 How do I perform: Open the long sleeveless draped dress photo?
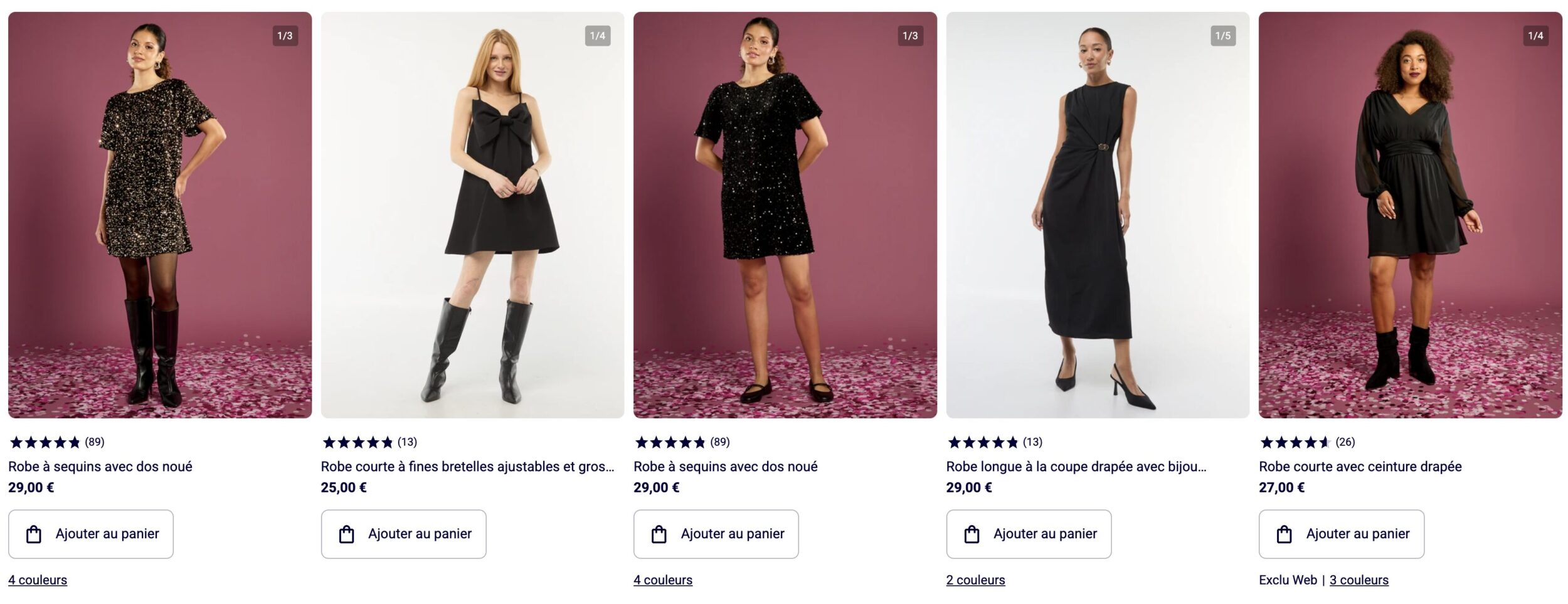point(1097,215)
